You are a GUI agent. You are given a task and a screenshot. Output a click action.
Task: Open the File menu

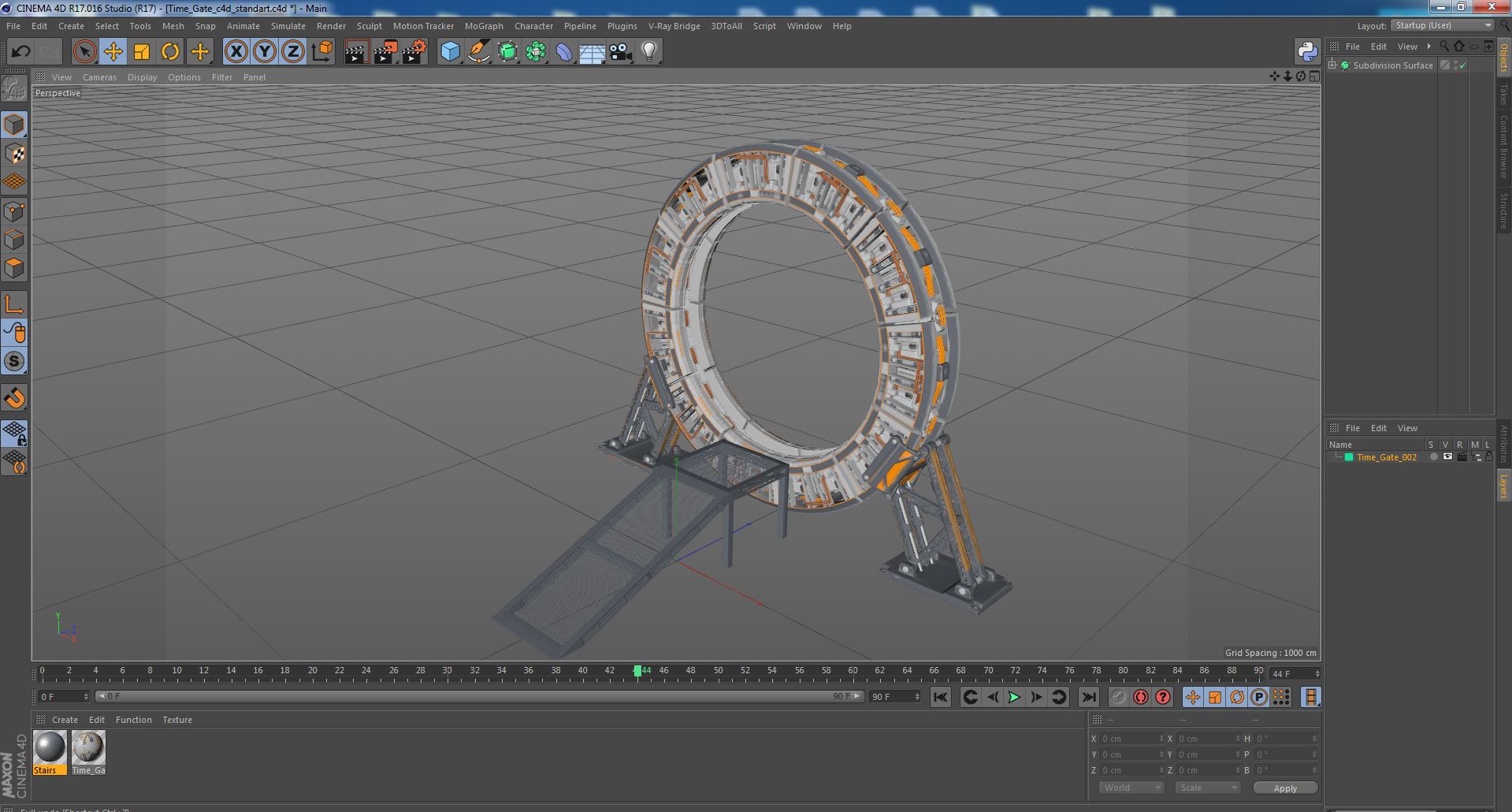coord(13,26)
